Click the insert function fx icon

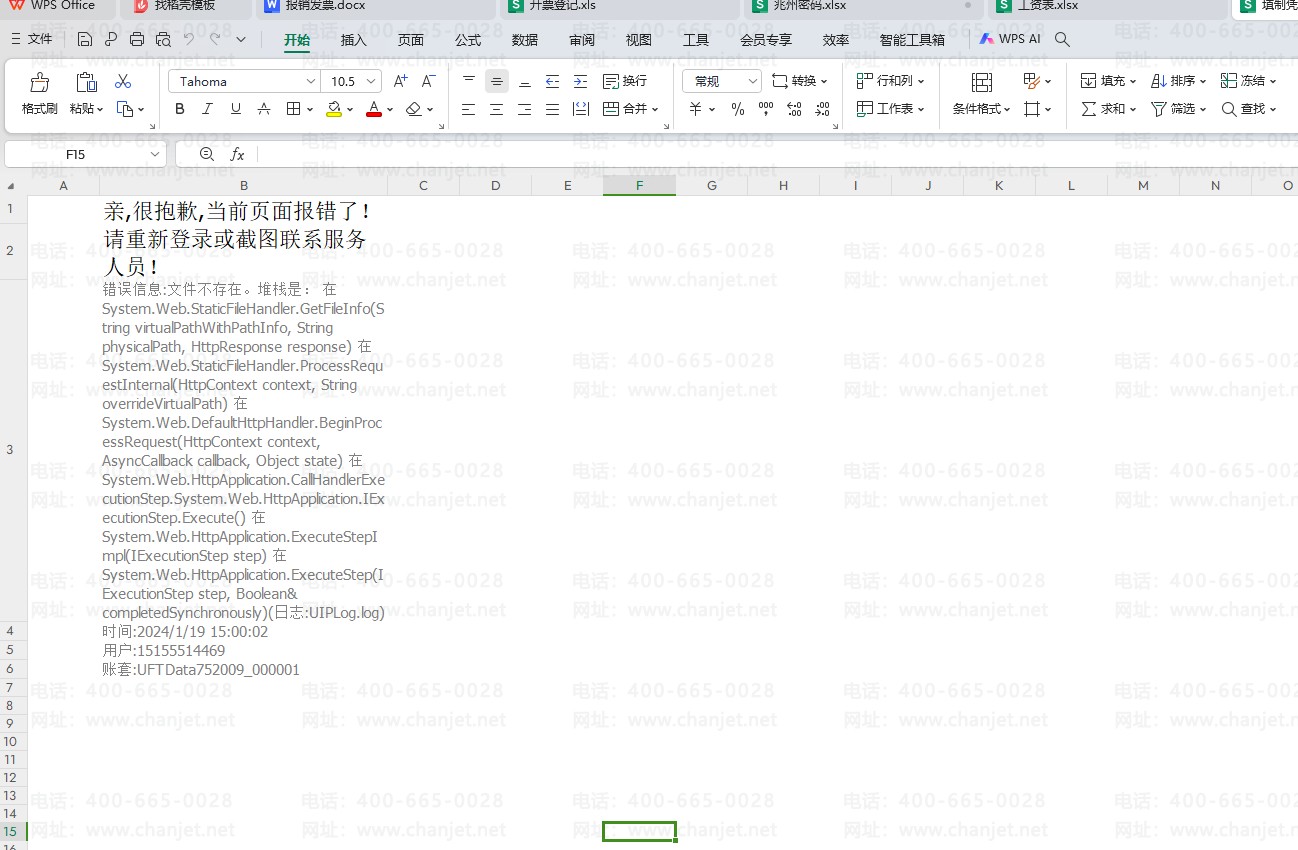pos(237,154)
